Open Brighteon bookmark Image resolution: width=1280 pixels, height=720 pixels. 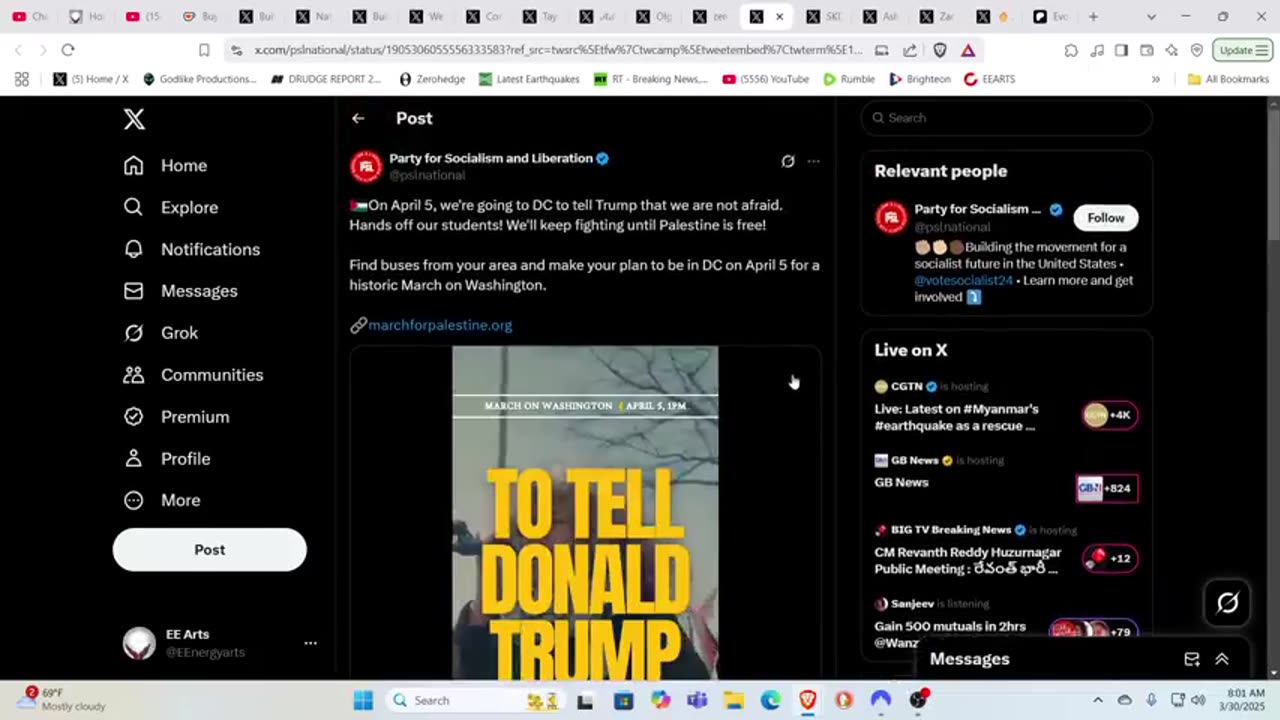920,79
